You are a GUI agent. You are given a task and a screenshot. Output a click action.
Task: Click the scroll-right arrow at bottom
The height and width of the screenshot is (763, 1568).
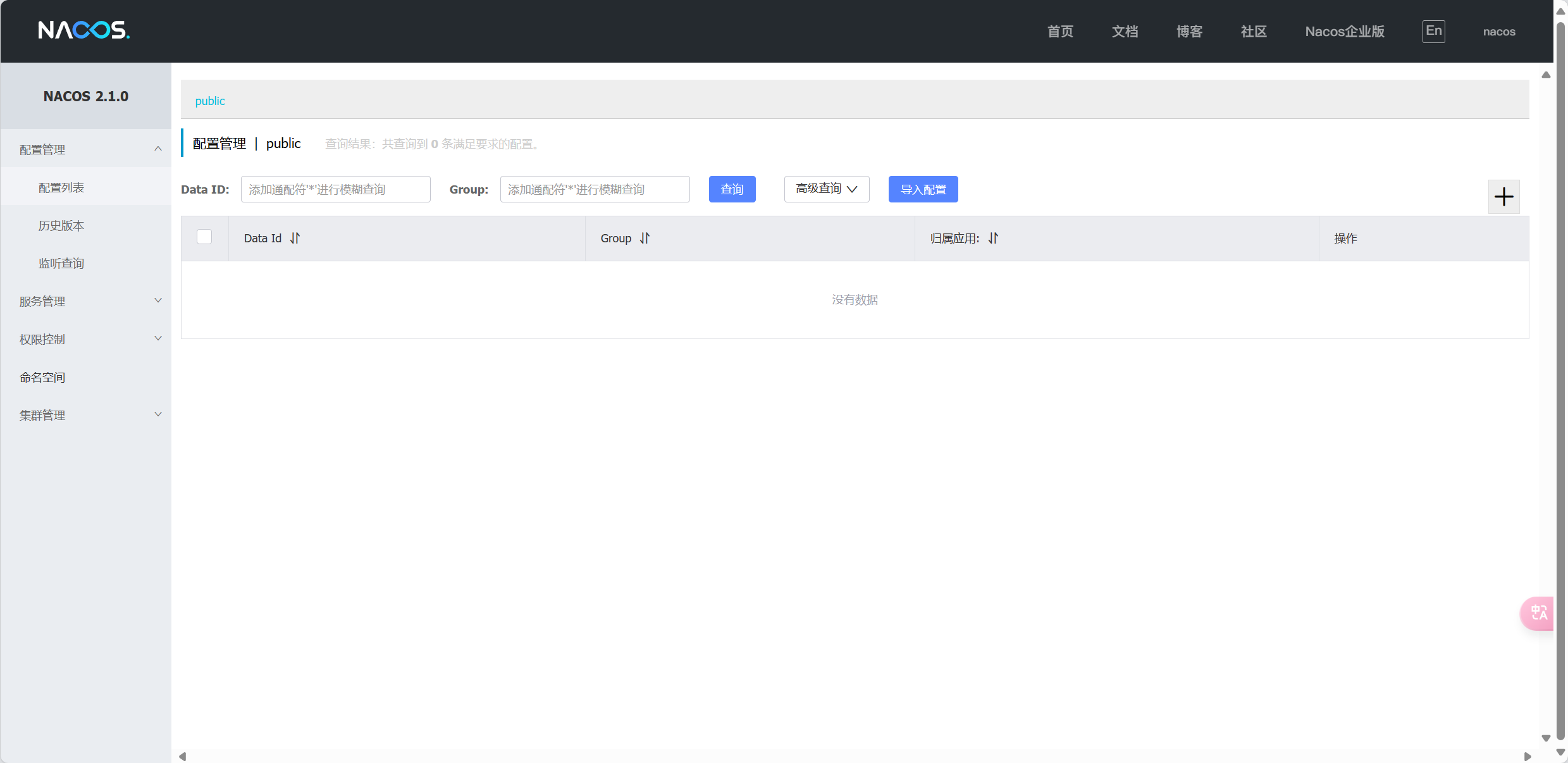click(x=1527, y=756)
